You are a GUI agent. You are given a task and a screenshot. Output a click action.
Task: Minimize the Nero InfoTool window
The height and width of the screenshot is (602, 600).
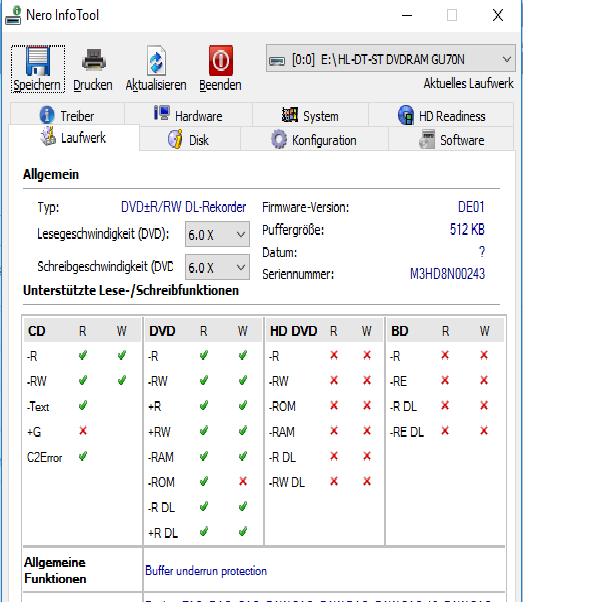tap(407, 15)
